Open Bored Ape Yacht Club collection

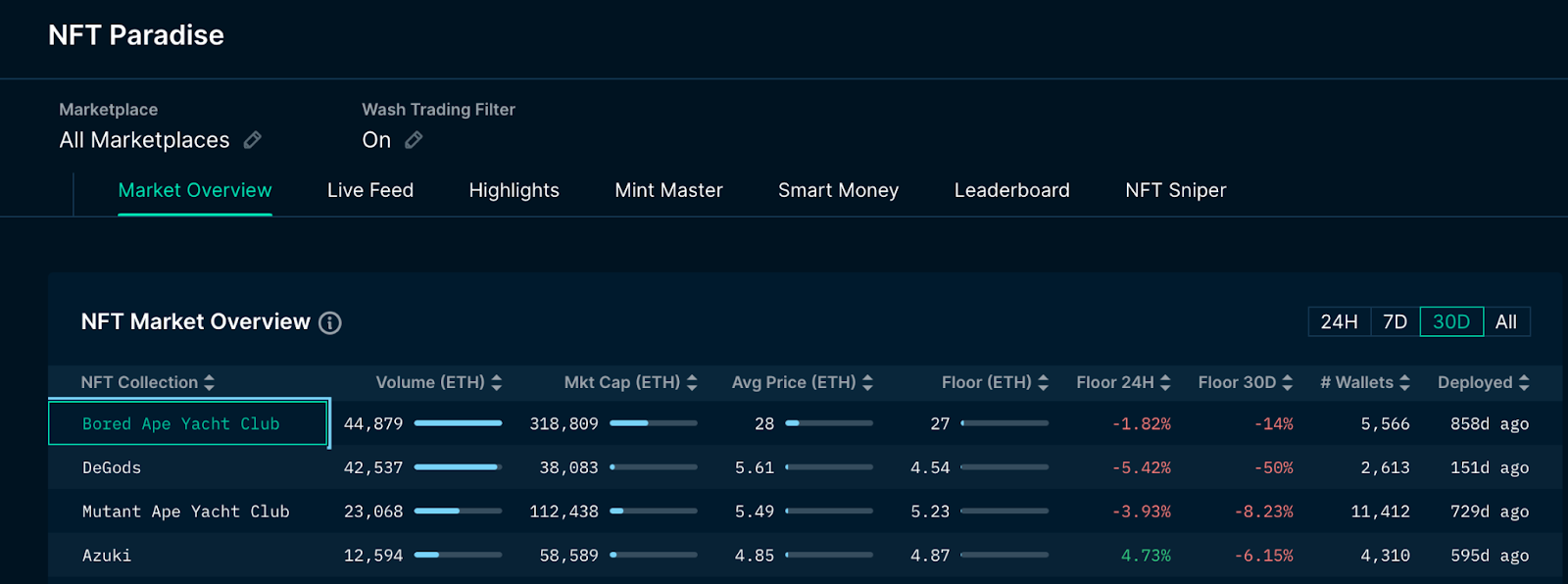(x=181, y=423)
